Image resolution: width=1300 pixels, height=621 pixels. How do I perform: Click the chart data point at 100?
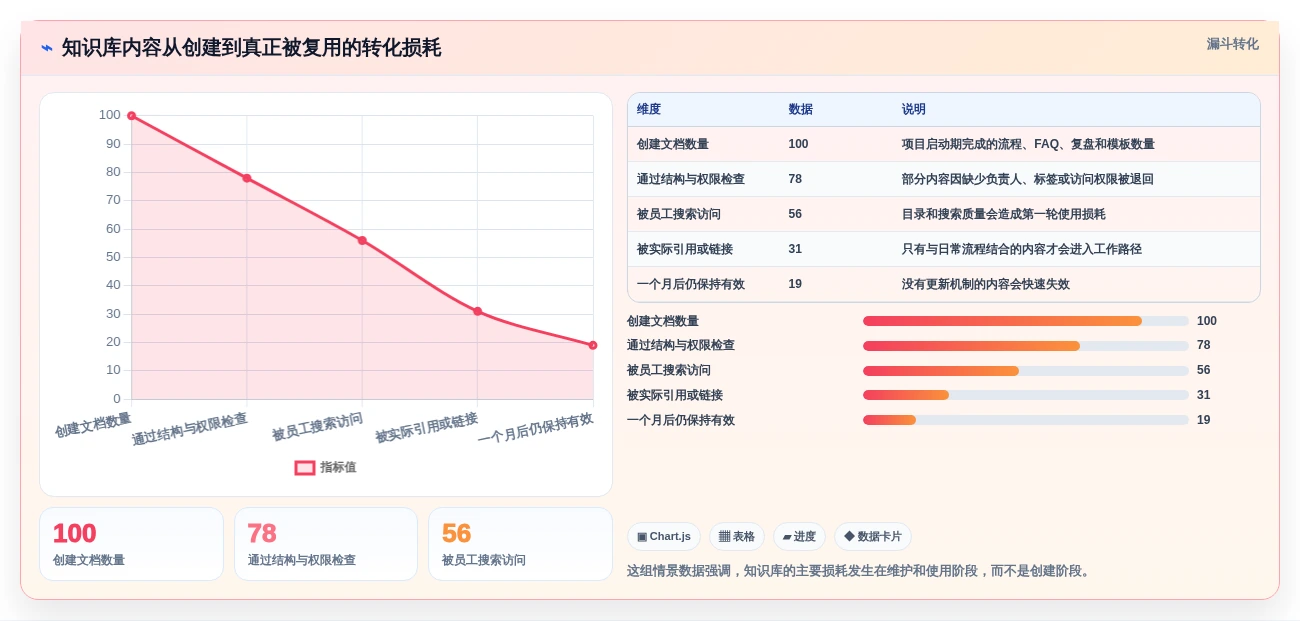click(x=131, y=116)
